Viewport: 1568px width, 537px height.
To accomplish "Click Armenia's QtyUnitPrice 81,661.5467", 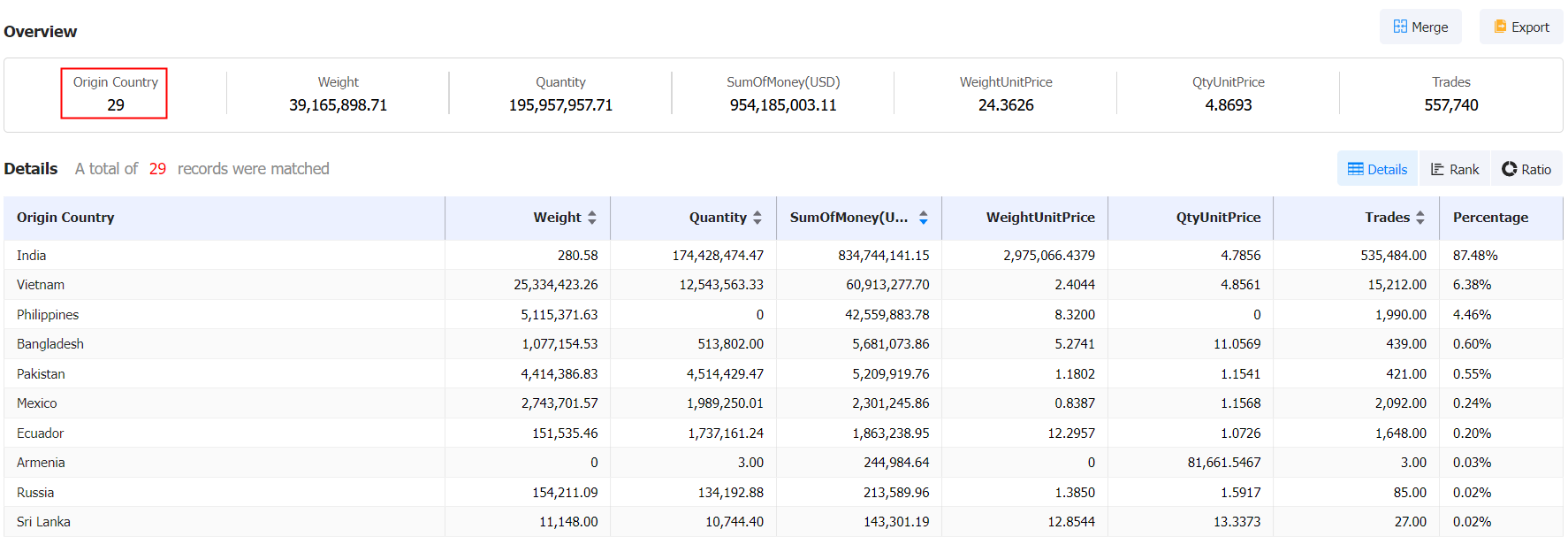I will point(1224,463).
